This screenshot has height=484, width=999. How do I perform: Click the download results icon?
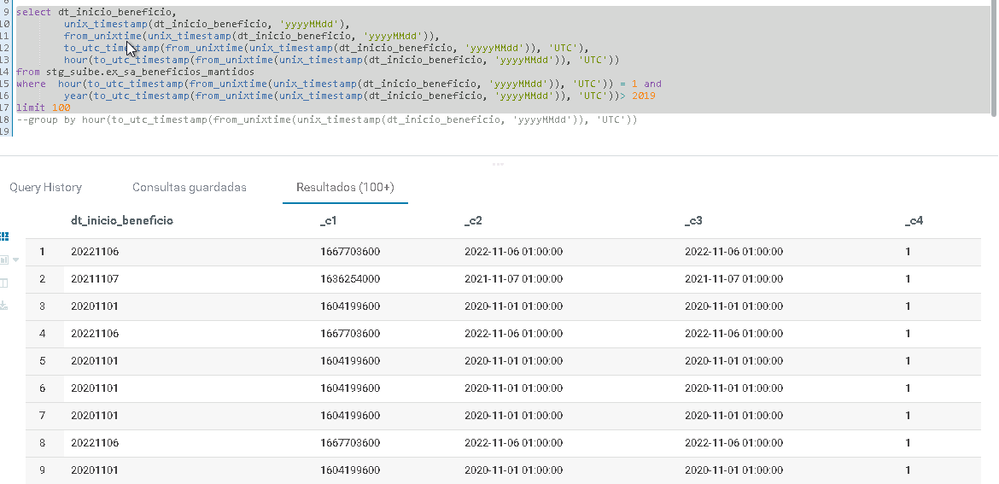[x=4, y=306]
